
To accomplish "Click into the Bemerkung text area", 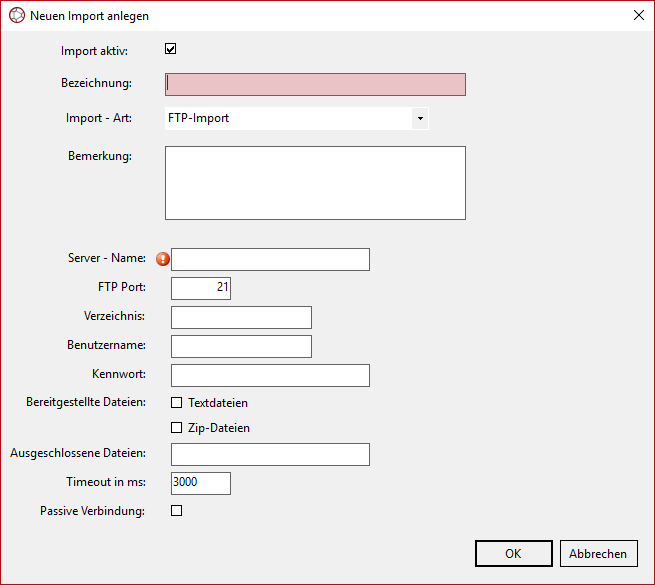I will click(315, 183).
